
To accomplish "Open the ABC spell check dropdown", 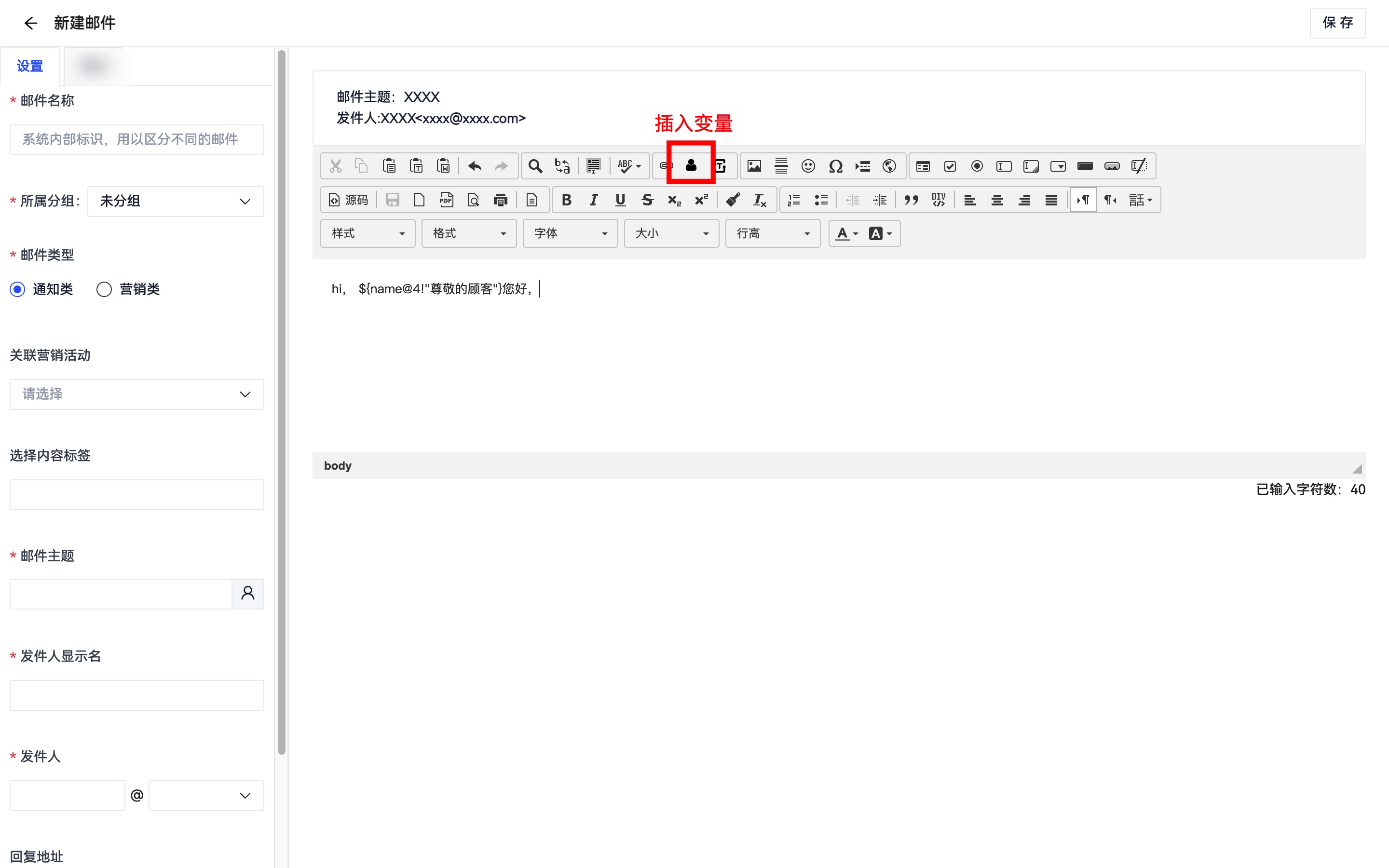I will pyautogui.click(x=630, y=166).
